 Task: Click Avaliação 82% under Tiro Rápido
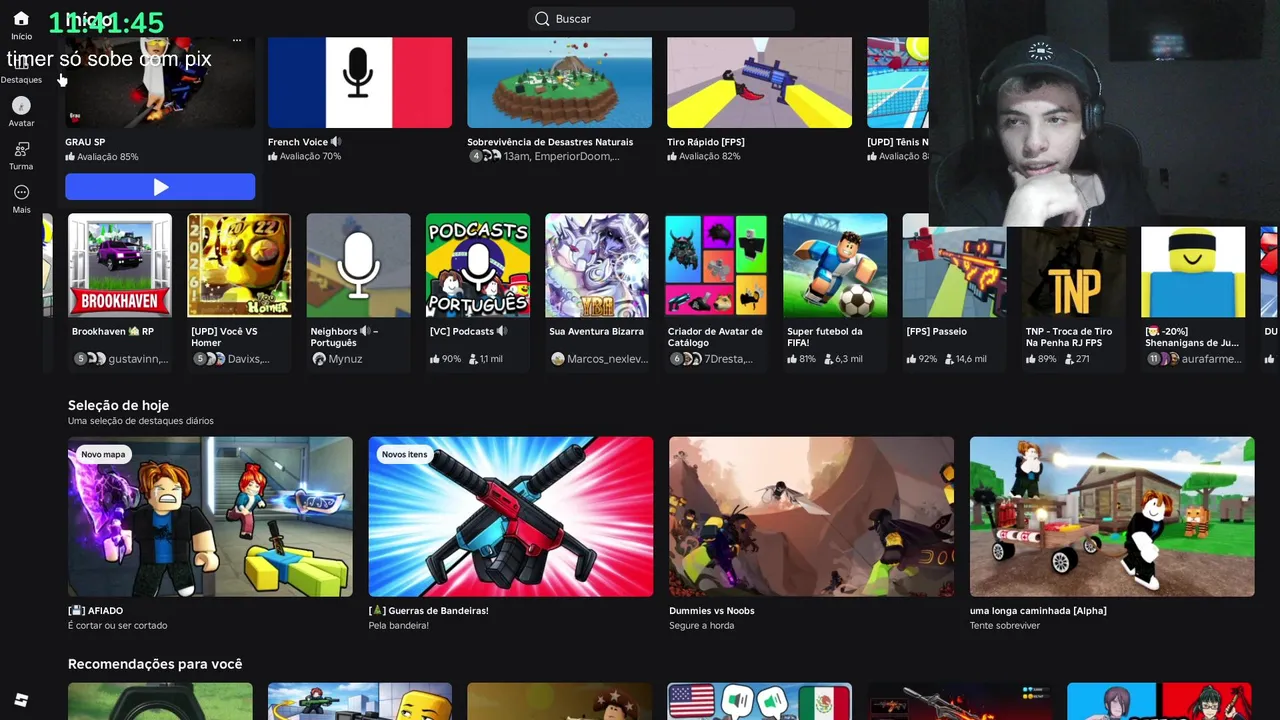pos(704,157)
